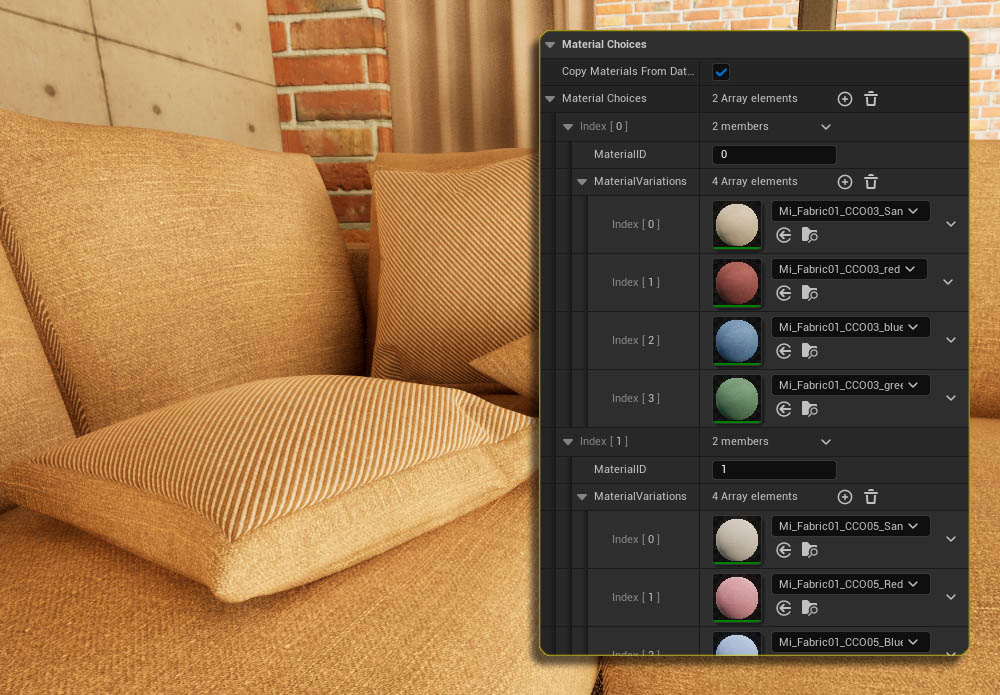Image resolution: width=1000 pixels, height=695 pixels.
Task: Use selected asset for Mi_Fabric01_CC005_San slot
Action: coord(784,550)
